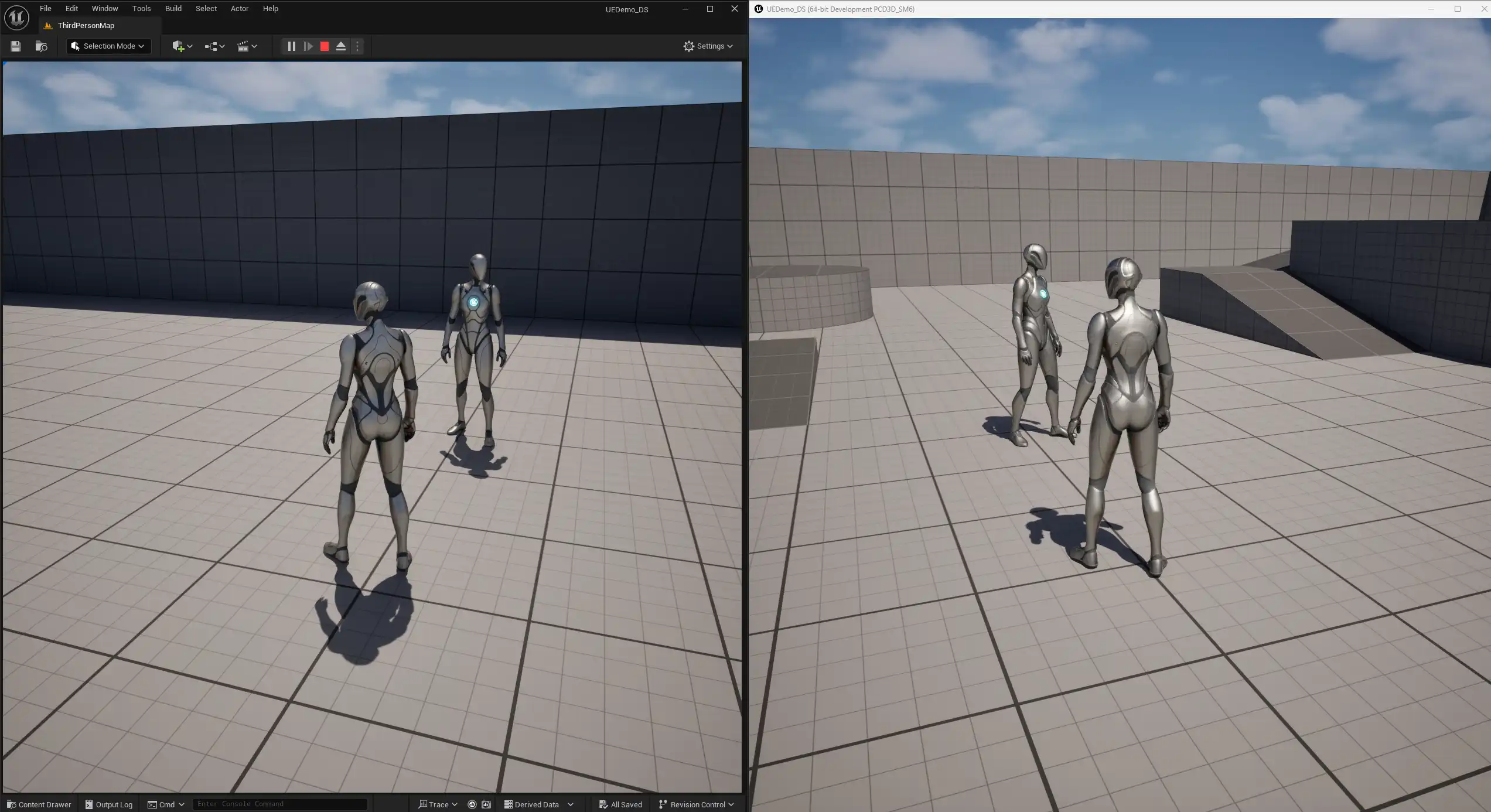Expand the Selection Mode dropdown

(108, 46)
